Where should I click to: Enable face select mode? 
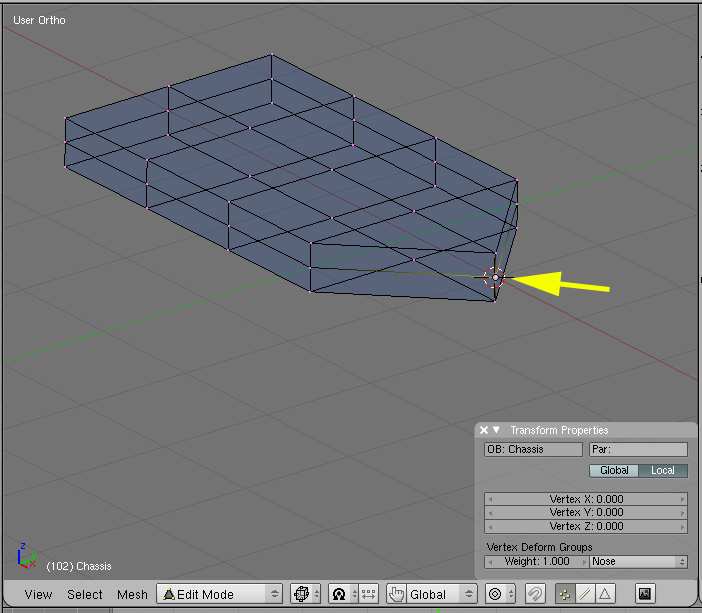pos(605,594)
